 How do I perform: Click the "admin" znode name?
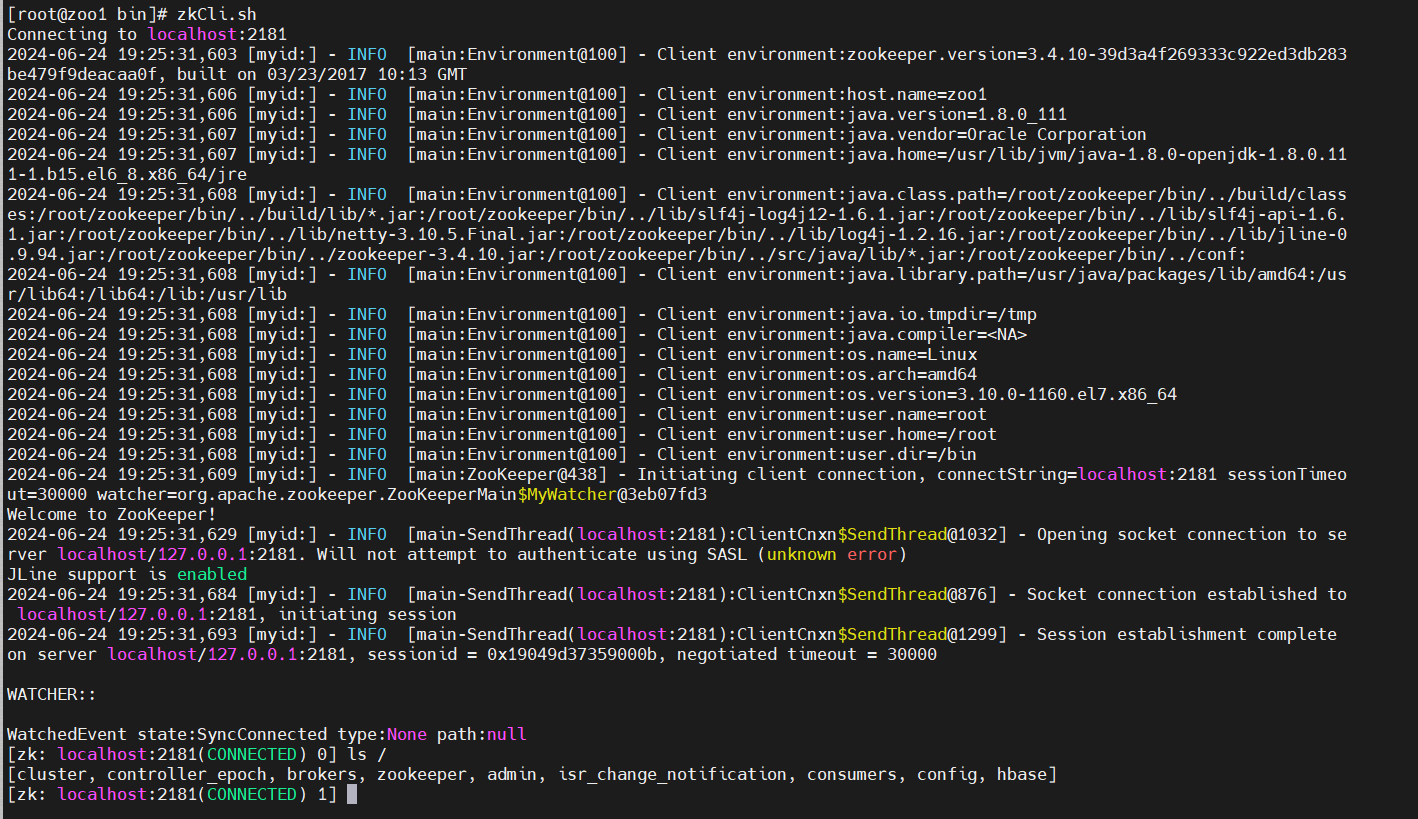point(512,774)
